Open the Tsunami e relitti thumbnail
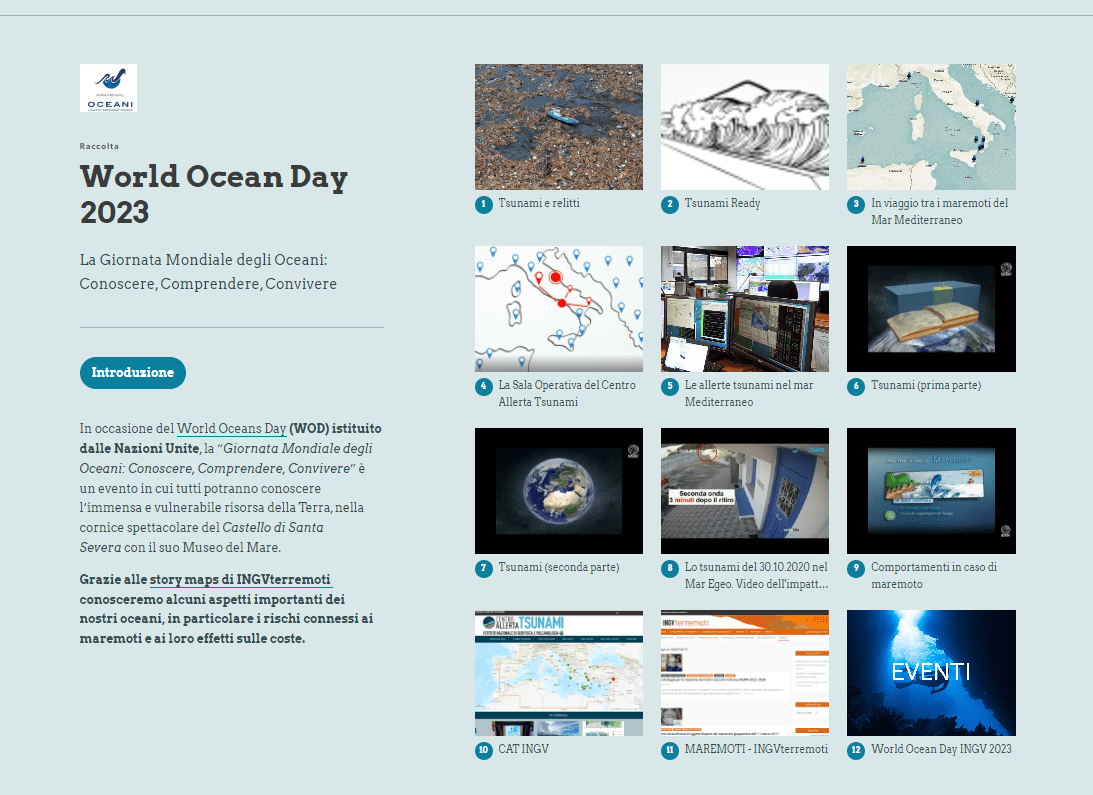1093x795 pixels. click(x=558, y=127)
